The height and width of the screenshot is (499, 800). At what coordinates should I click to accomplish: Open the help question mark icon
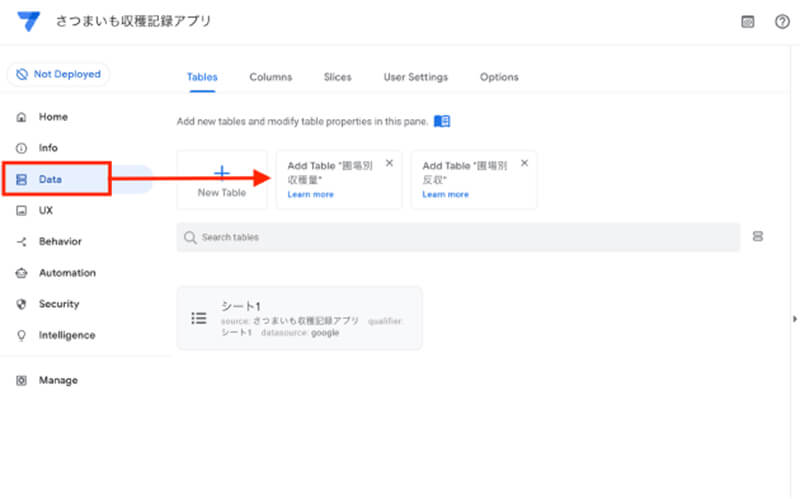pyautogui.click(x=782, y=22)
